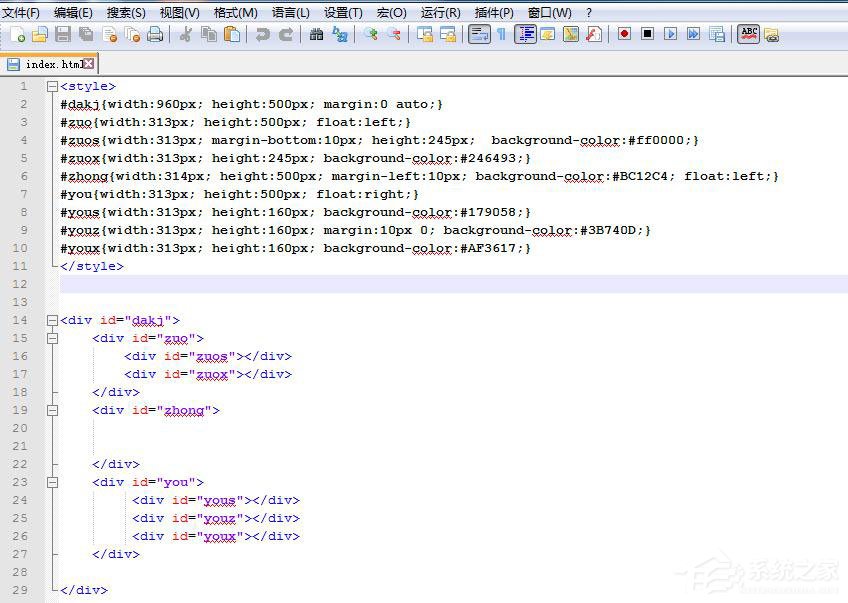
Task: Collapse the zhong div fold marker
Action: (x=52, y=410)
